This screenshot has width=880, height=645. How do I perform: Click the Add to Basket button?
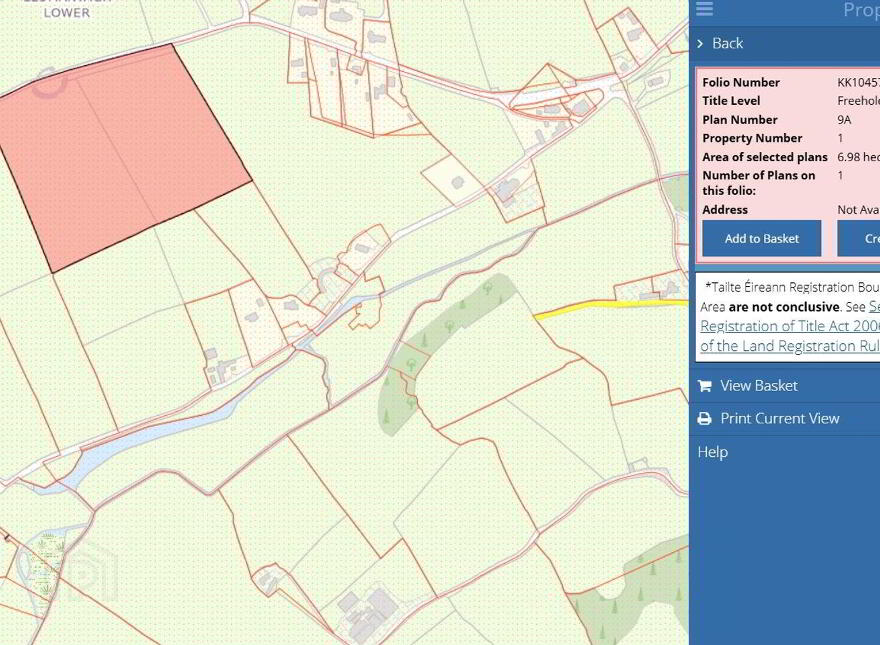[762, 239]
